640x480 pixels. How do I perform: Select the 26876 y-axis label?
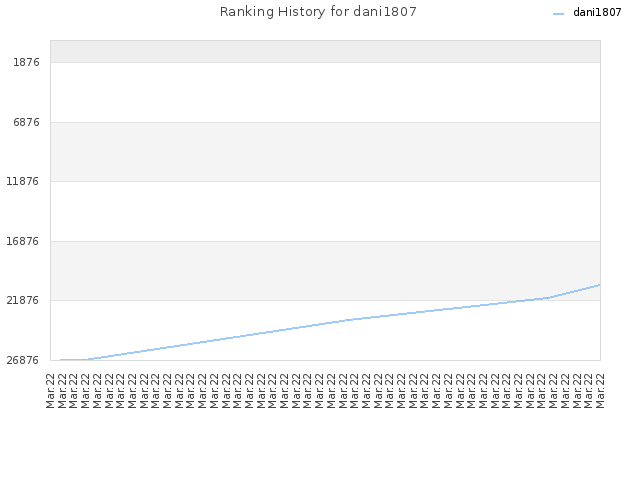point(22,360)
